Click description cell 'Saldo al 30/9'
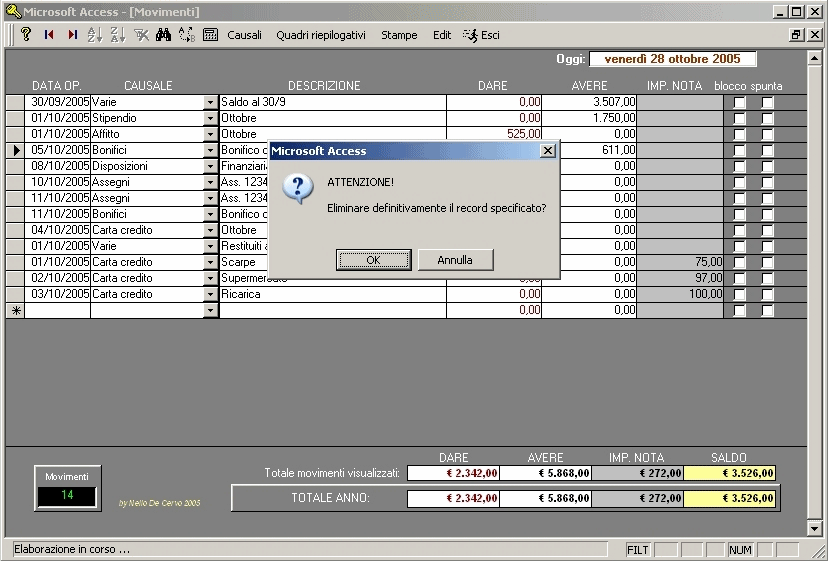This screenshot has height=561, width=828. click(333, 102)
